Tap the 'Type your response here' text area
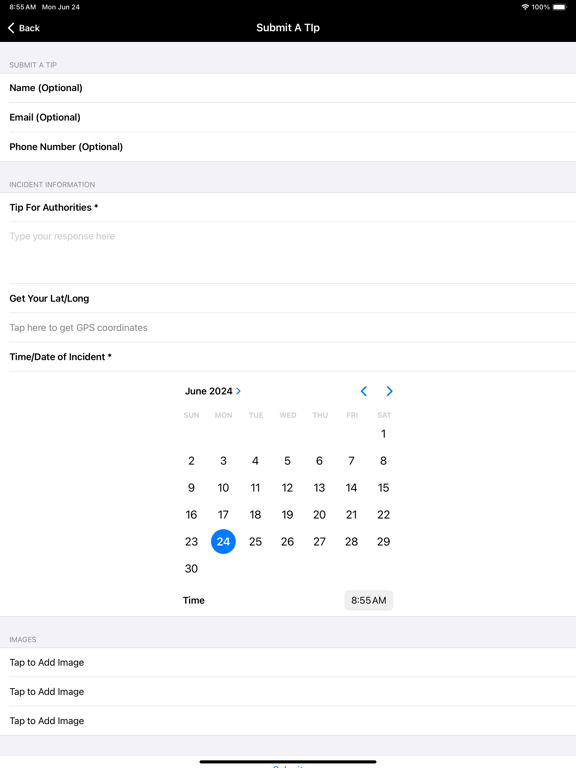 coord(288,253)
